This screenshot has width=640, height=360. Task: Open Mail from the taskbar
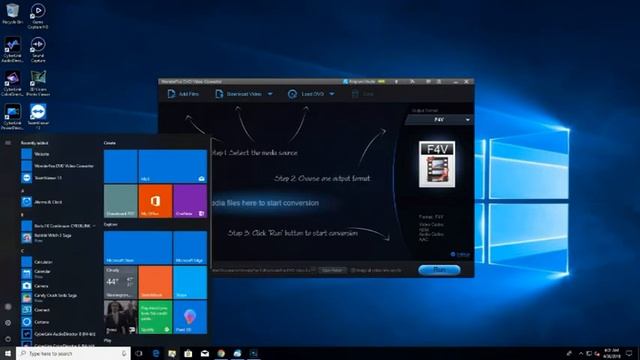coord(205,353)
